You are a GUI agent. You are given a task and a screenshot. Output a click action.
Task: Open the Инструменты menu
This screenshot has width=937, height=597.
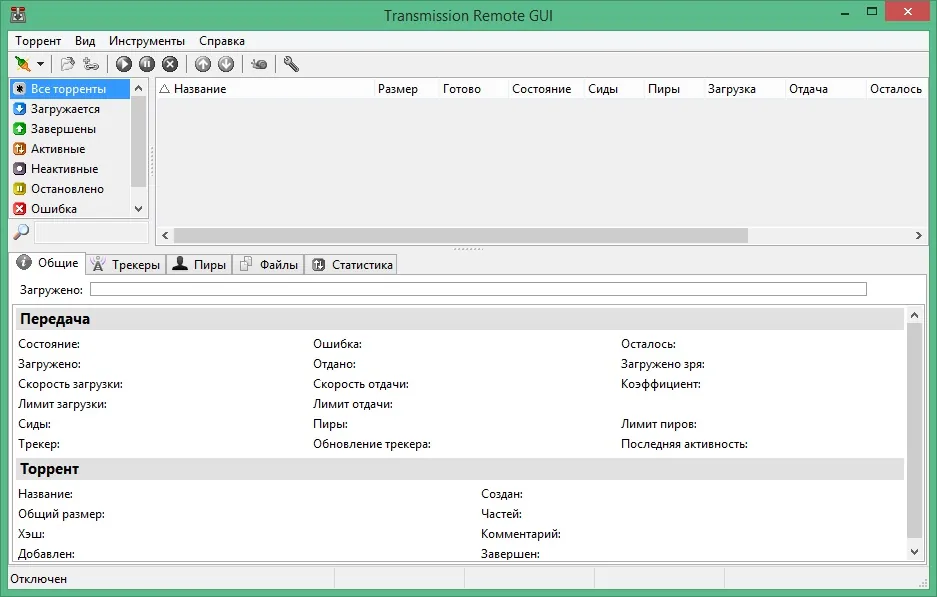(147, 41)
